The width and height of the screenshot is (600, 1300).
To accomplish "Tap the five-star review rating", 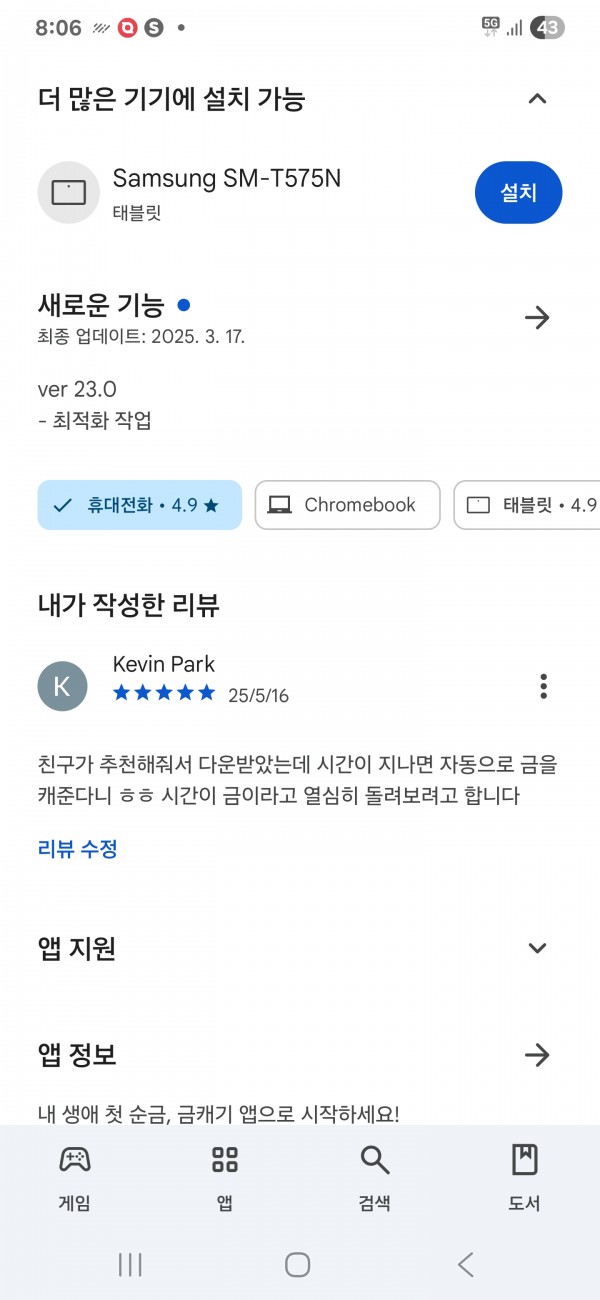I will click(164, 693).
